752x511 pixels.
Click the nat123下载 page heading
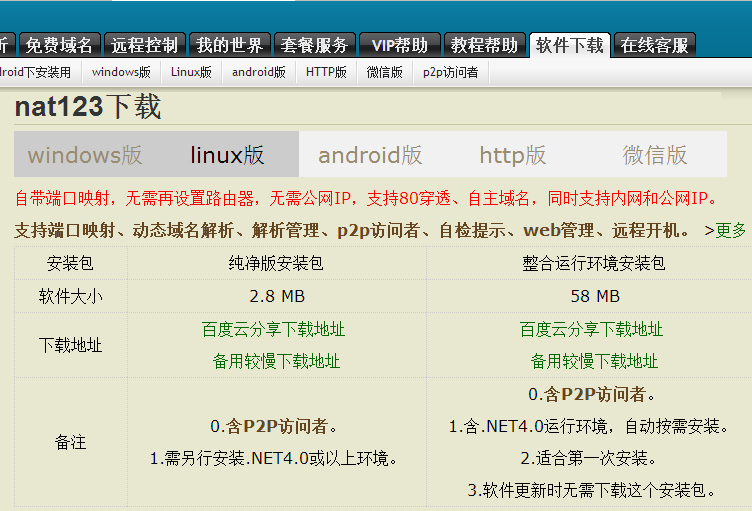(88, 107)
